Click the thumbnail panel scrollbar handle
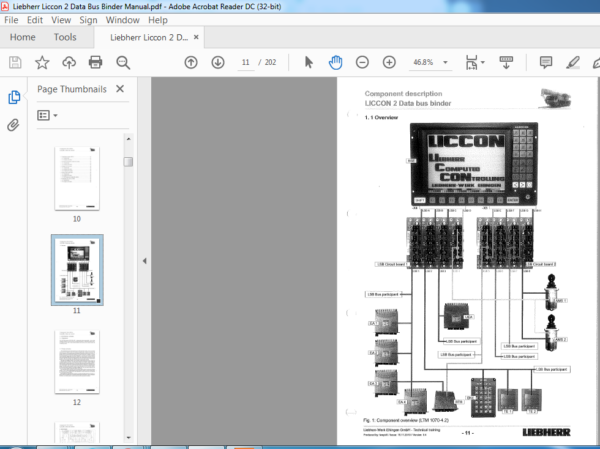This screenshot has width=600, height=449. point(128,162)
